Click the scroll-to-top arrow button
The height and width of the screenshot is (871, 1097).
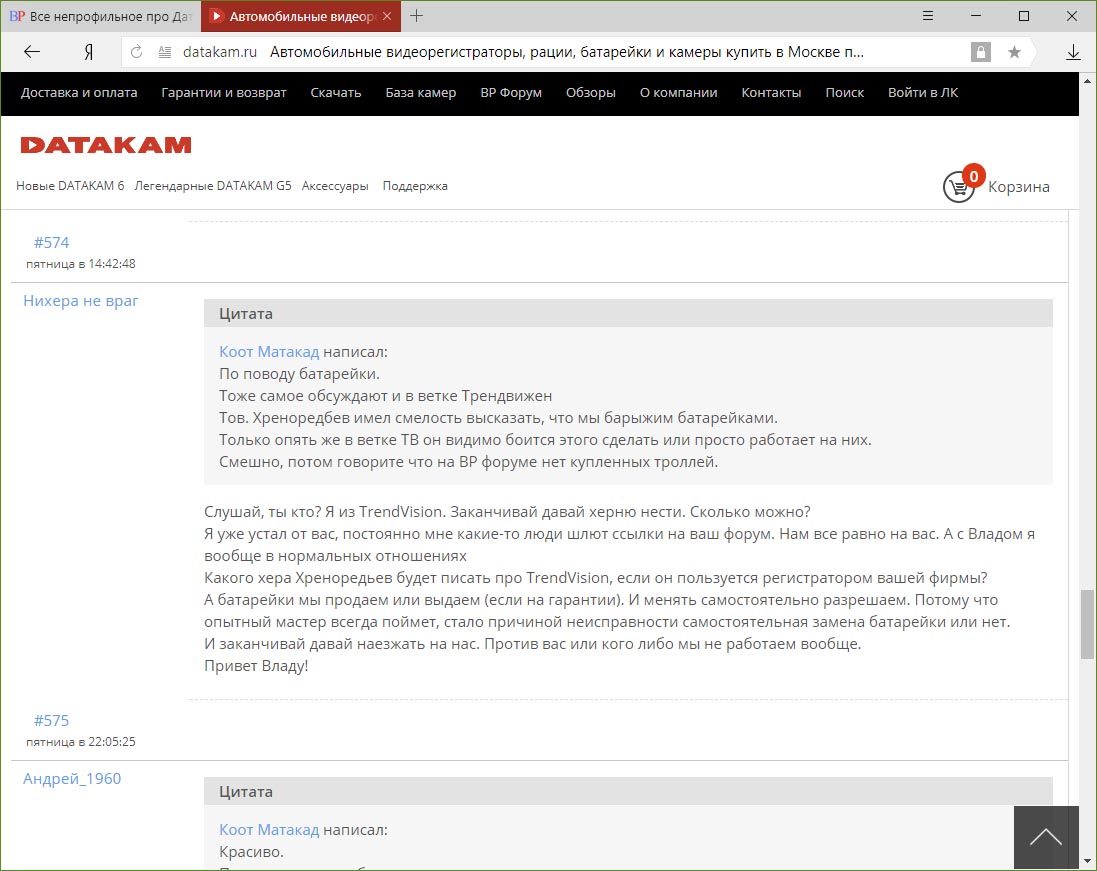[x=1046, y=837]
